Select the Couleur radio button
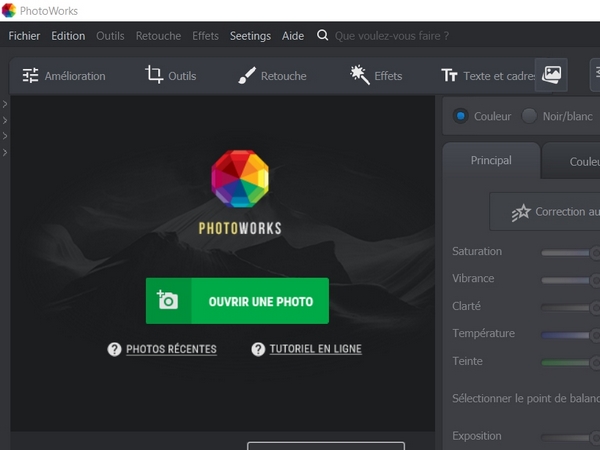 (460, 116)
